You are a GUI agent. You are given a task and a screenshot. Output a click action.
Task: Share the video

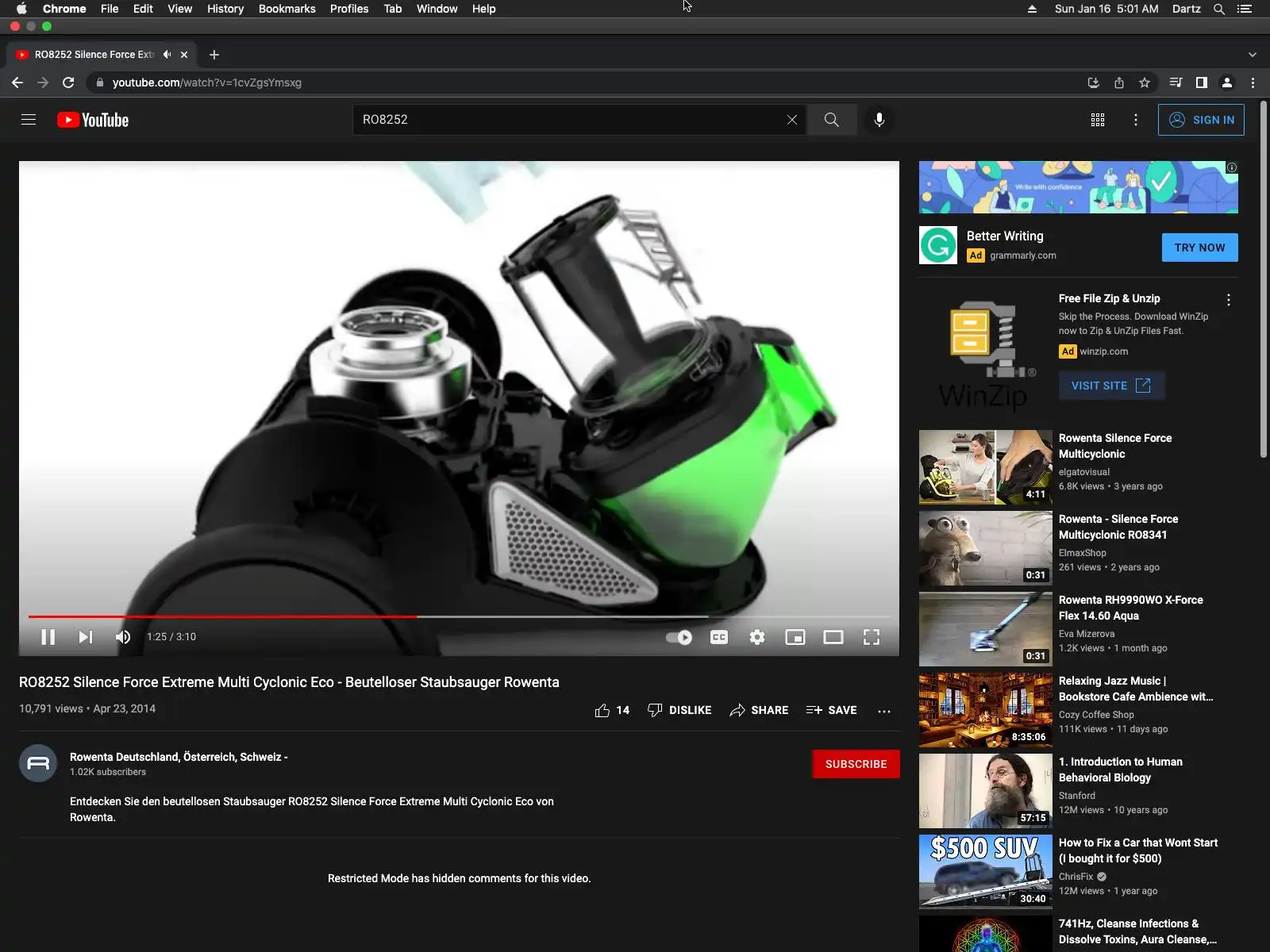click(759, 710)
